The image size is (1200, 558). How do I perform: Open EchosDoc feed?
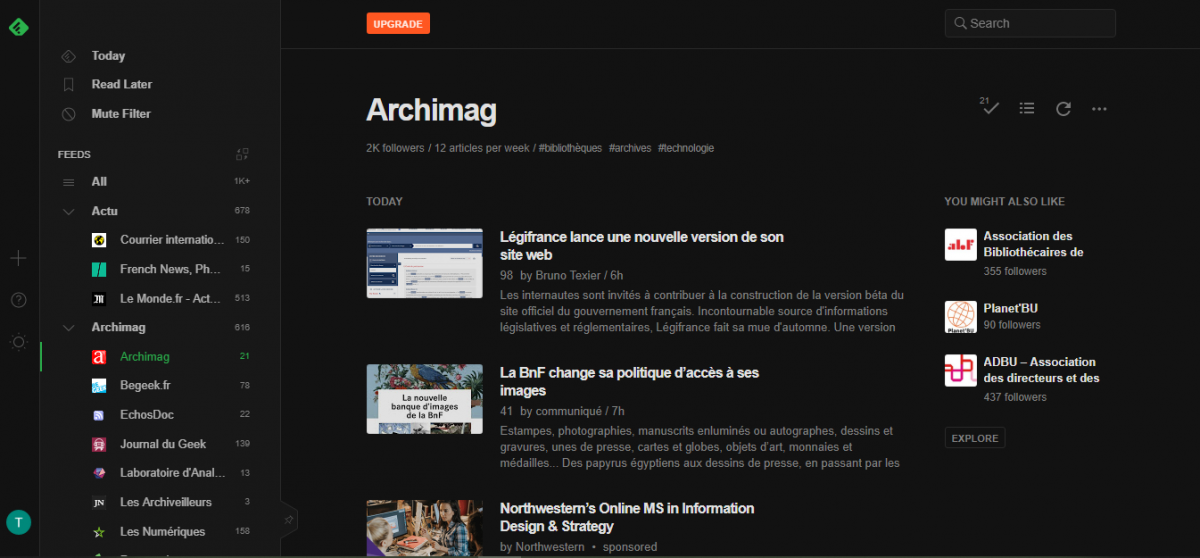click(147, 414)
